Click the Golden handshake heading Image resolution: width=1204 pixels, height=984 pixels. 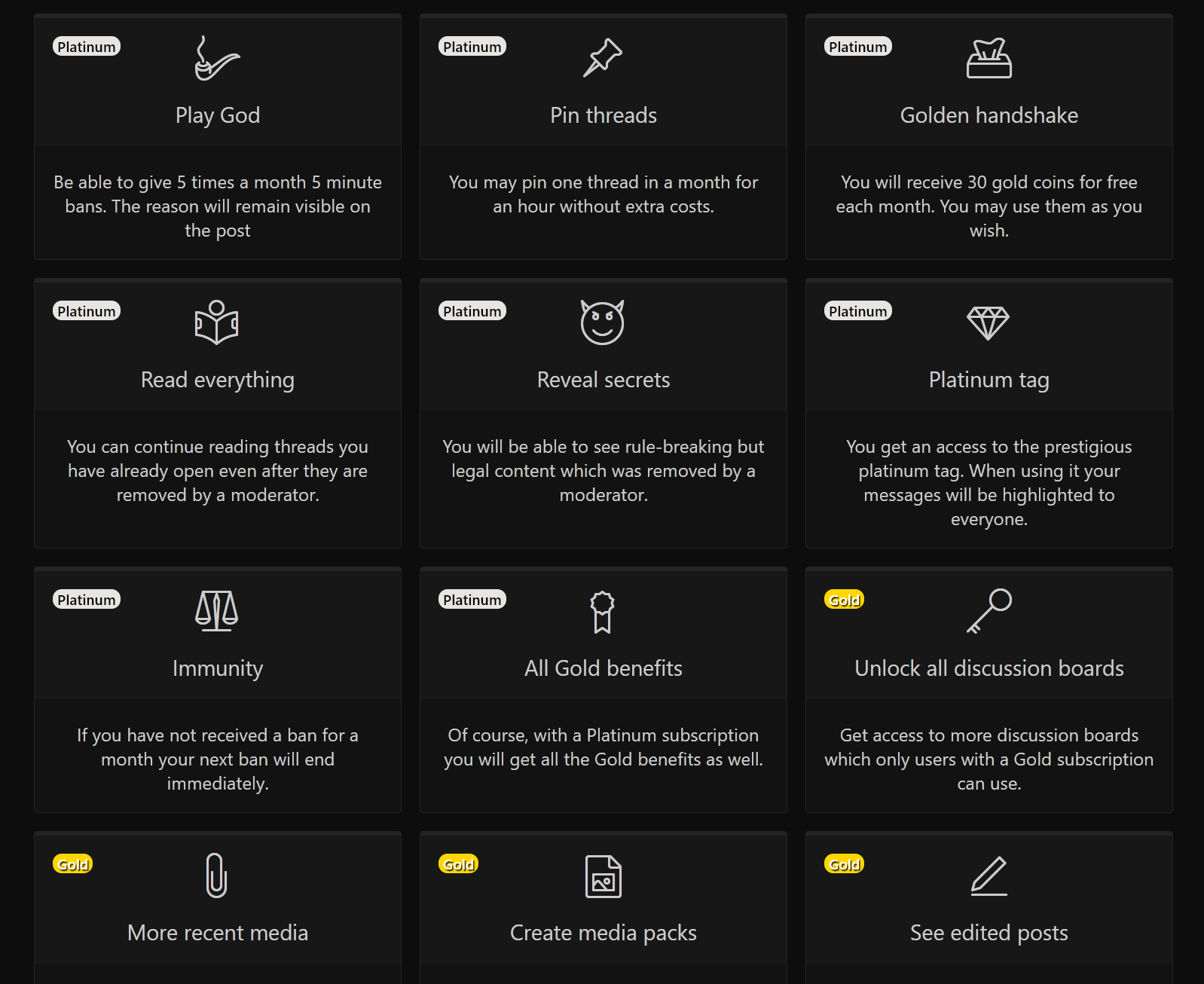pos(989,115)
